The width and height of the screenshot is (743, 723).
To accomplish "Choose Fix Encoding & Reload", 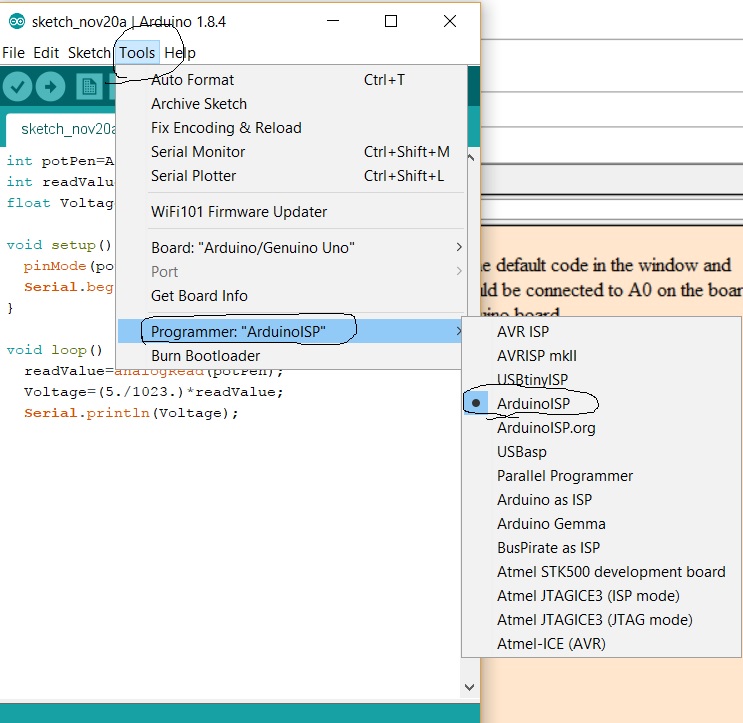I will (x=289, y=128).
